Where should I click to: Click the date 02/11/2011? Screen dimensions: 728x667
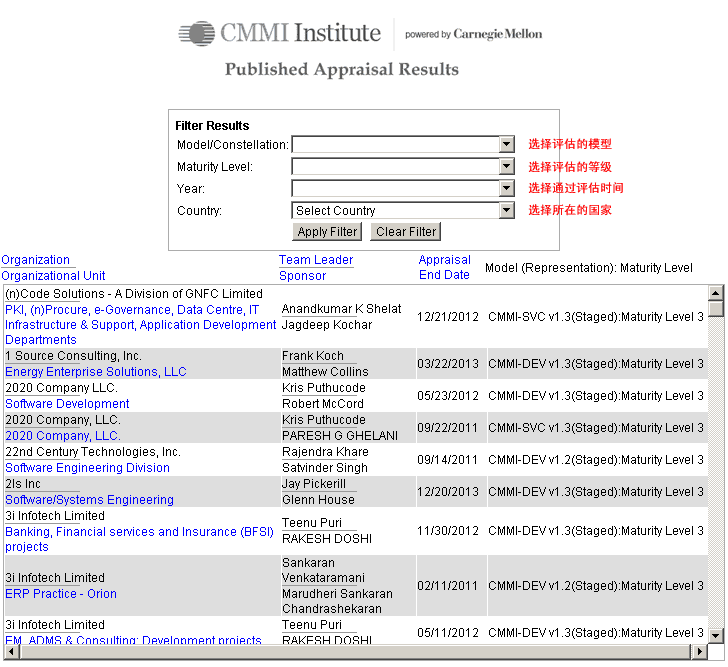[448, 586]
